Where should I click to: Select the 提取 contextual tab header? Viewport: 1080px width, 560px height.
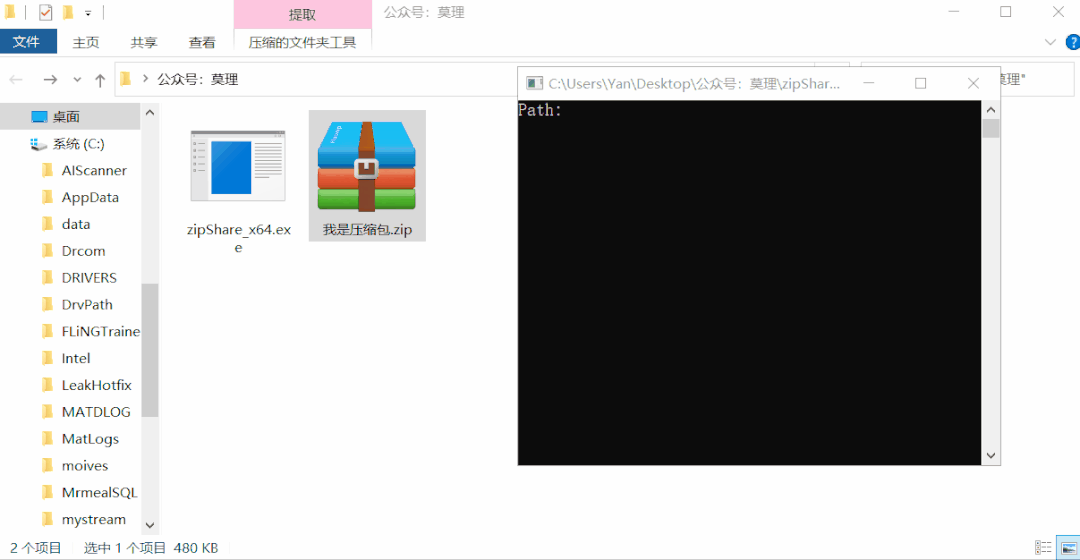[302, 14]
